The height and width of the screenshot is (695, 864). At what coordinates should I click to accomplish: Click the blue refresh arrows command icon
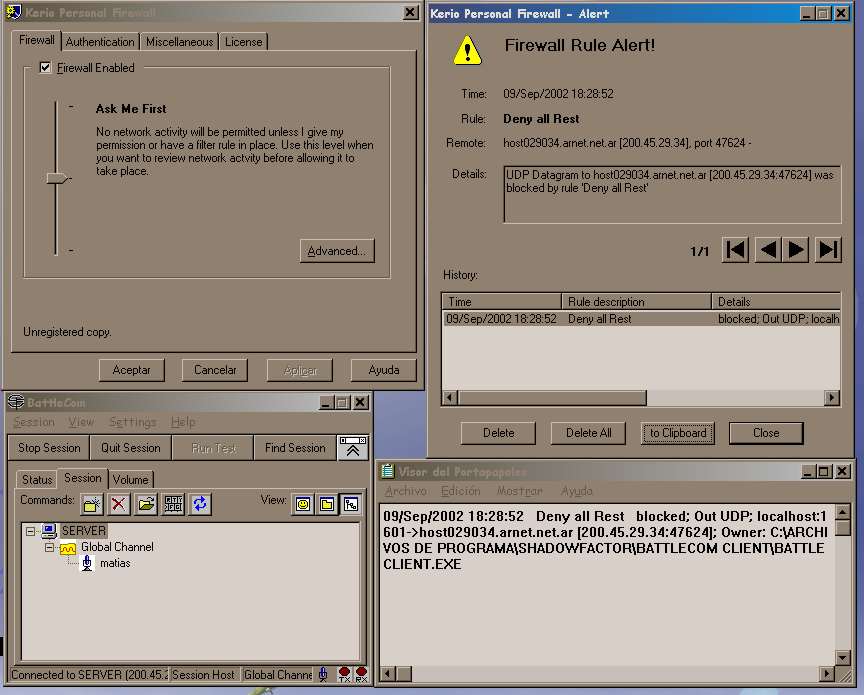pos(200,504)
